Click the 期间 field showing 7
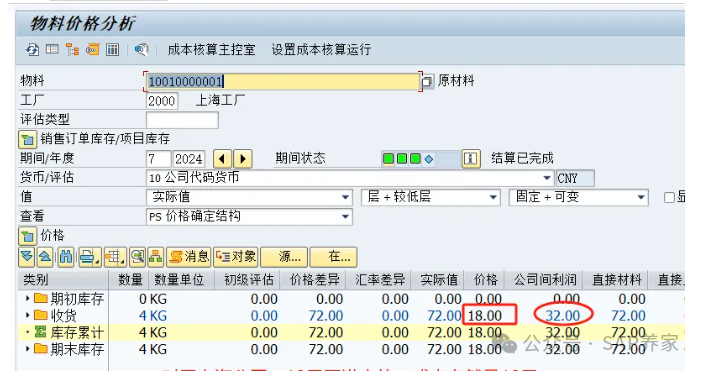 point(158,159)
